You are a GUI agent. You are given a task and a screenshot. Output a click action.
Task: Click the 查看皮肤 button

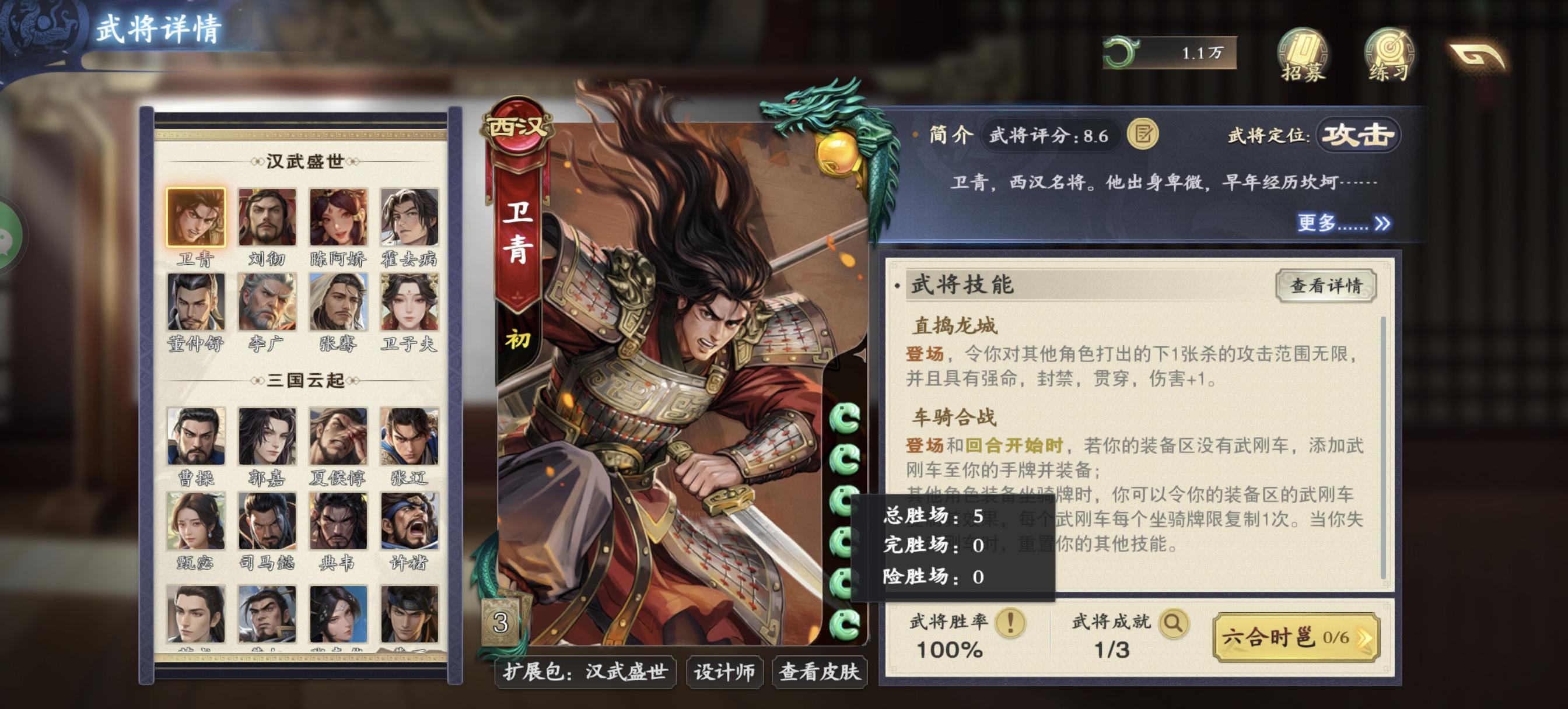pos(820,672)
